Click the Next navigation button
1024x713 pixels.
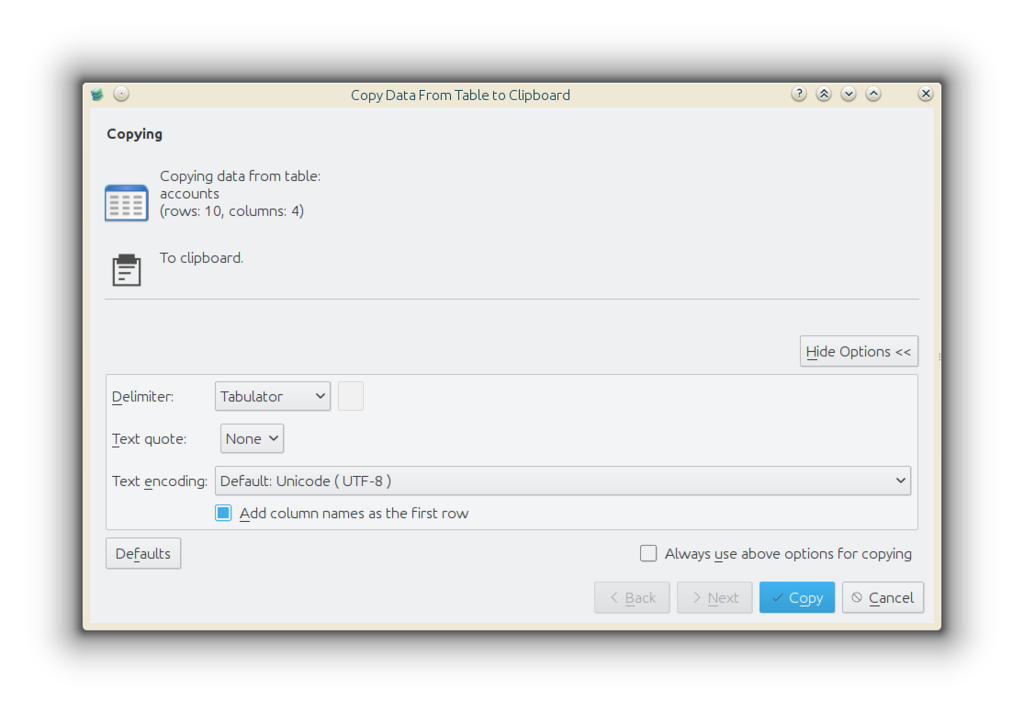point(714,597)
